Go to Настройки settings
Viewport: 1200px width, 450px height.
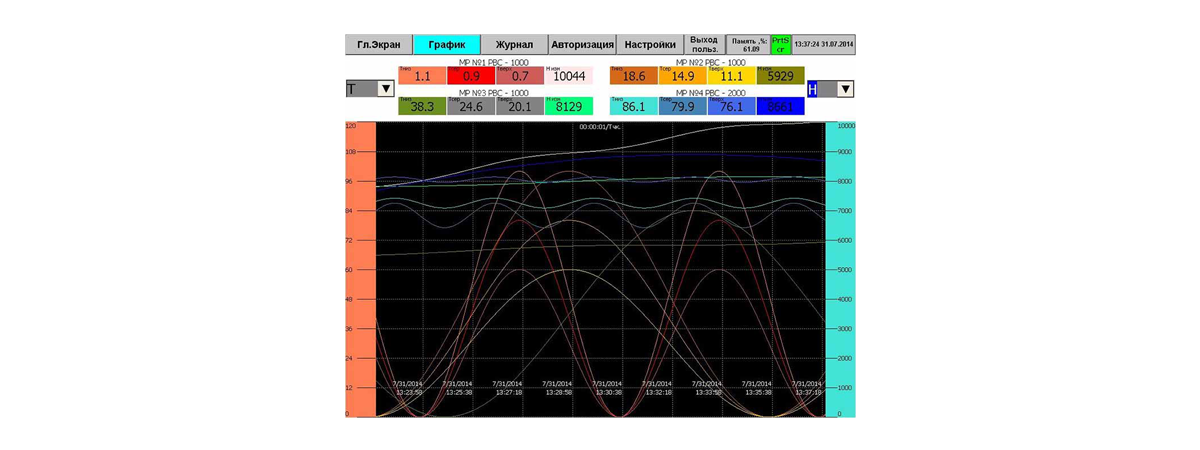(650, 45)
